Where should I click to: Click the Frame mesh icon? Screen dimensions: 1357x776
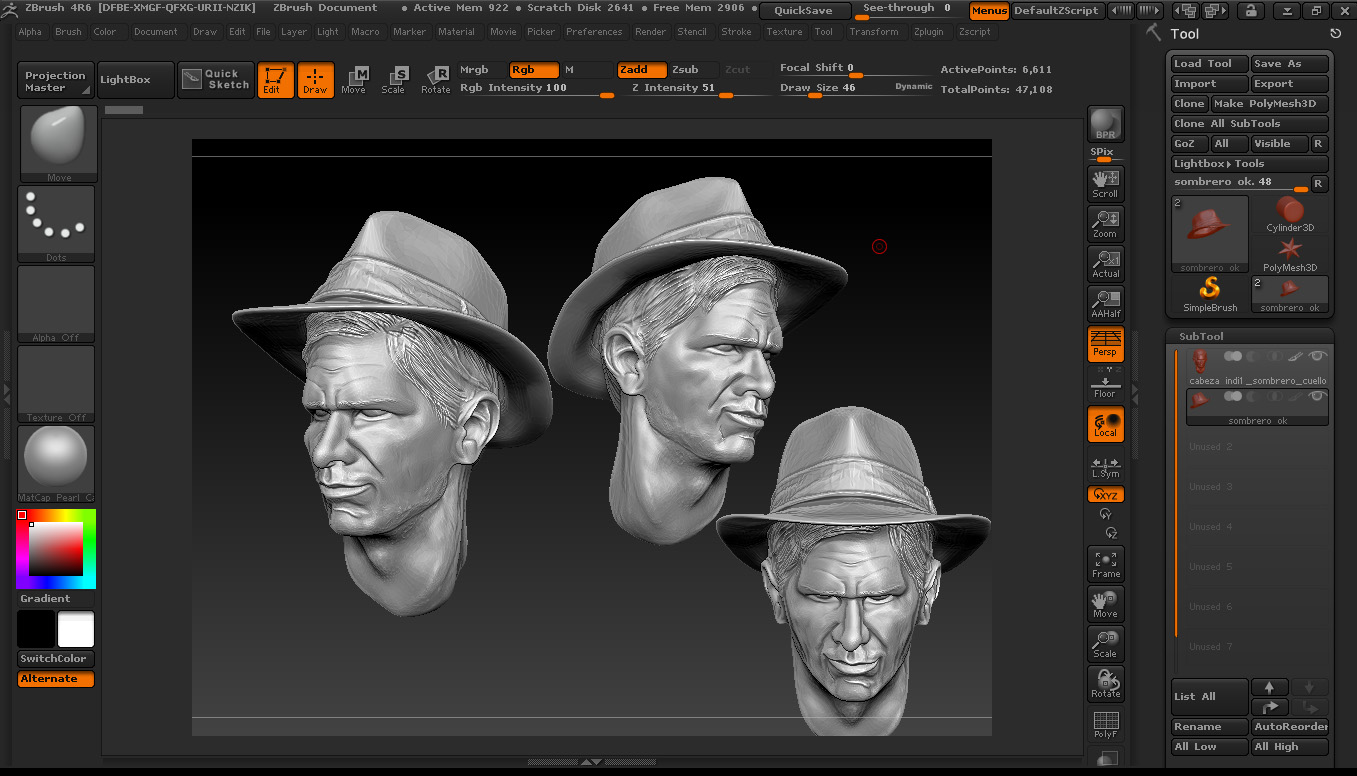(x=1105, y=563)
